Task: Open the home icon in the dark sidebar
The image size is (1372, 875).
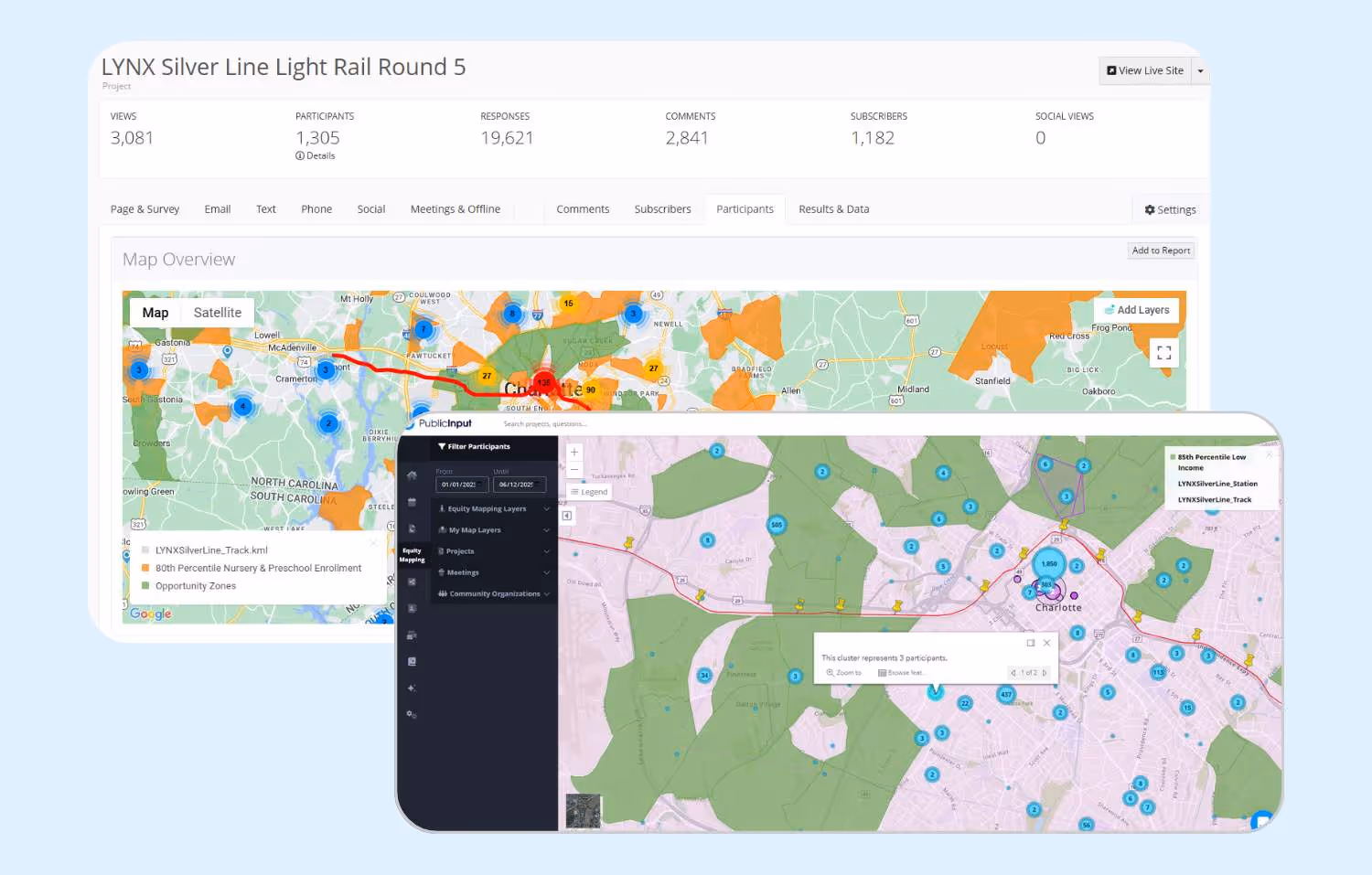Action: pyautogui.click(x=412, y=475)
